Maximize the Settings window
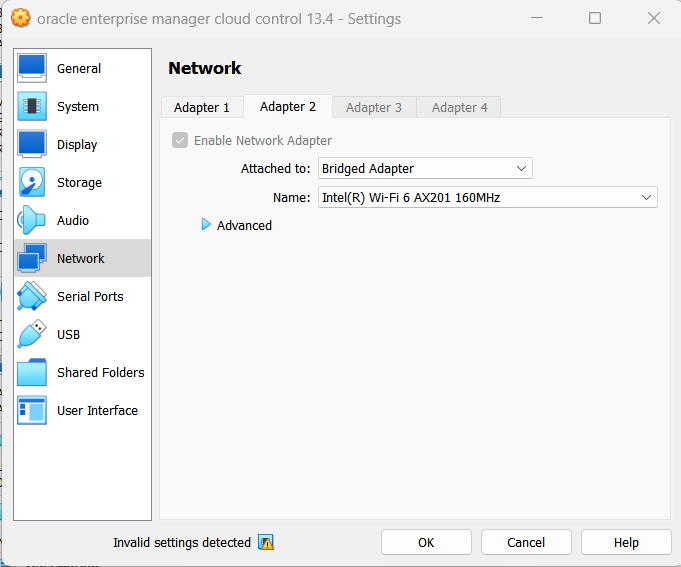The height and width of the screenshot is (567, 681). point(595,18)
